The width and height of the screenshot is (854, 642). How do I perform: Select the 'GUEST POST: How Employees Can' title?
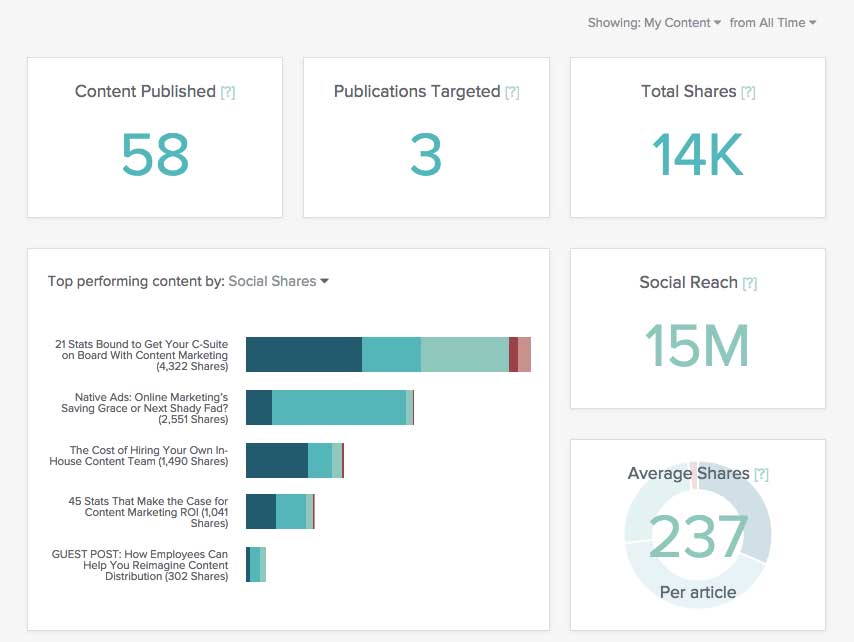[x=139, y=565]
